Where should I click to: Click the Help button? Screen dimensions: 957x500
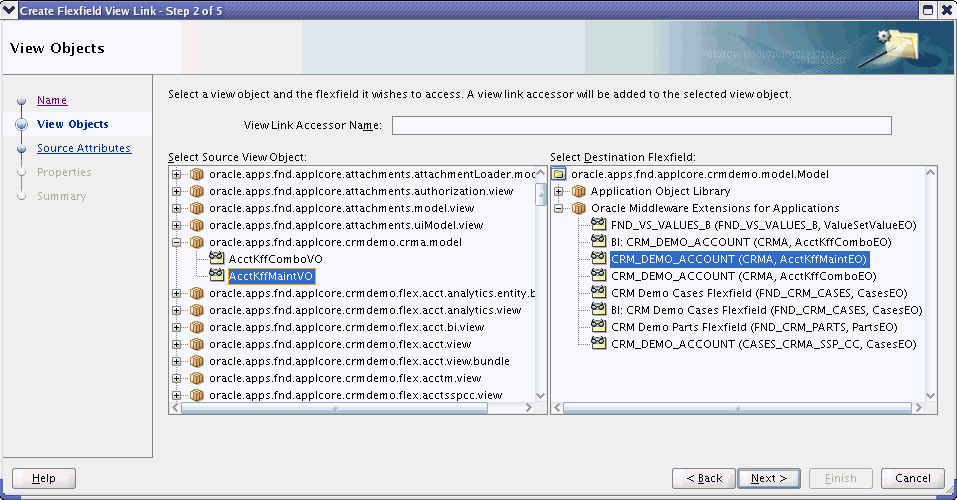tap(44, 479)
